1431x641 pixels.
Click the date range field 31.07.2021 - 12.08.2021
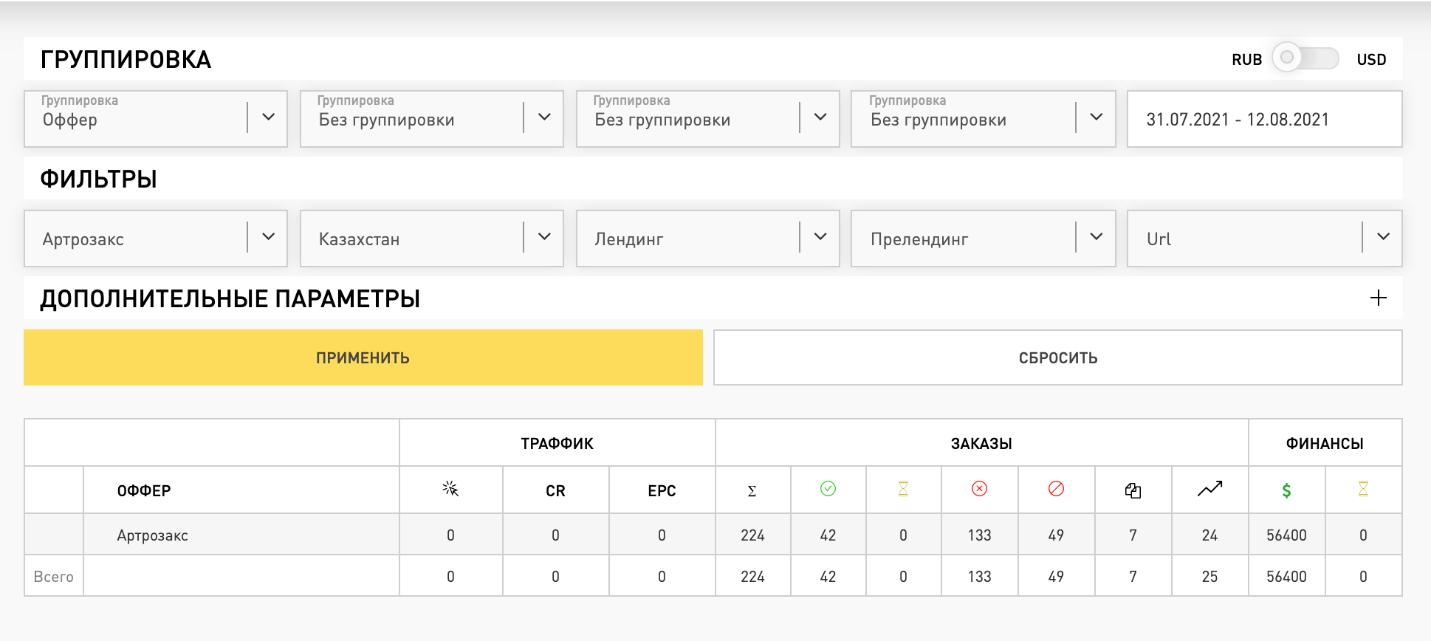coord(1265,119)
